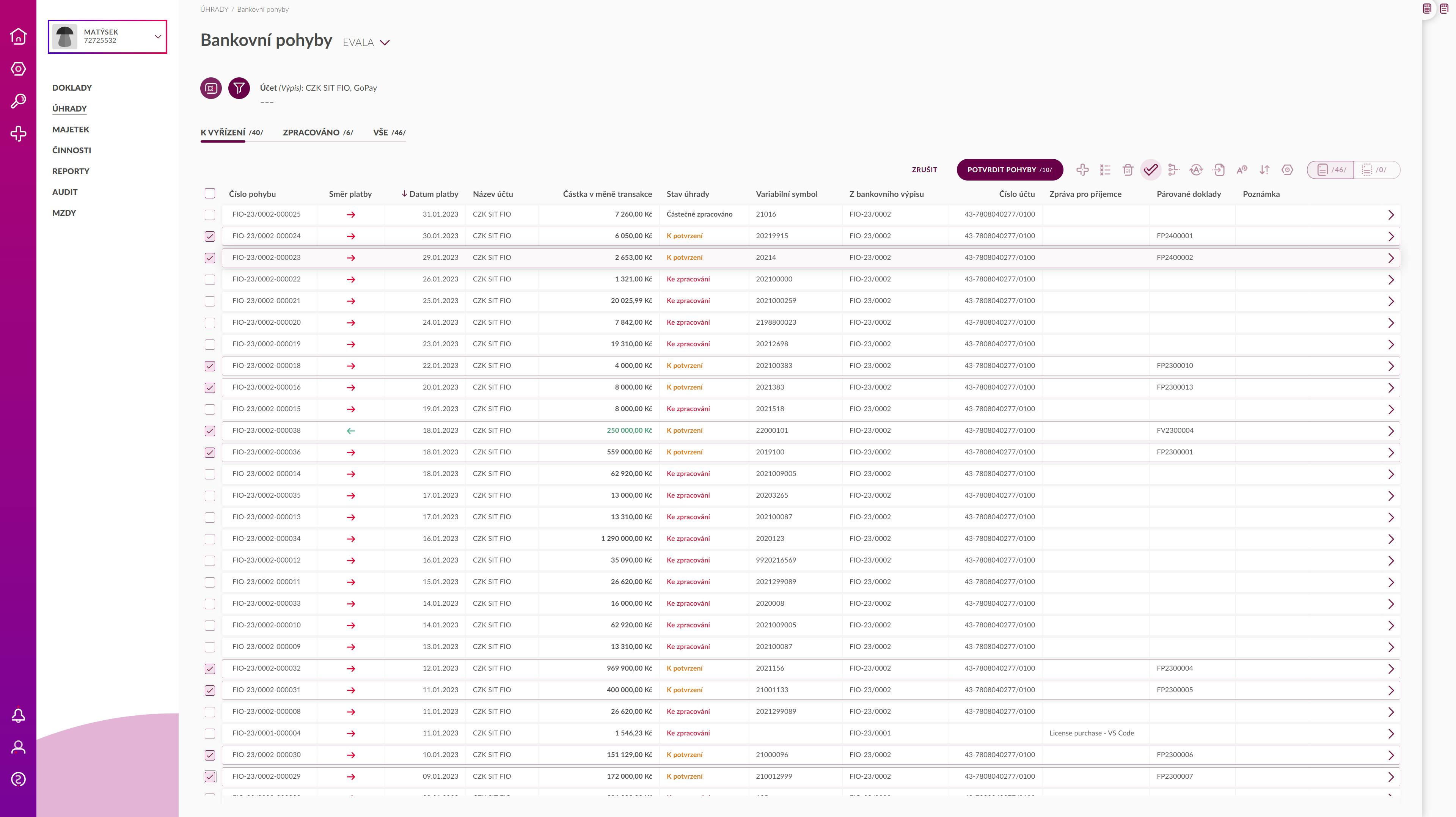
Task: Toggle the select-all checkbox in the table header
Action: (210, 193)
